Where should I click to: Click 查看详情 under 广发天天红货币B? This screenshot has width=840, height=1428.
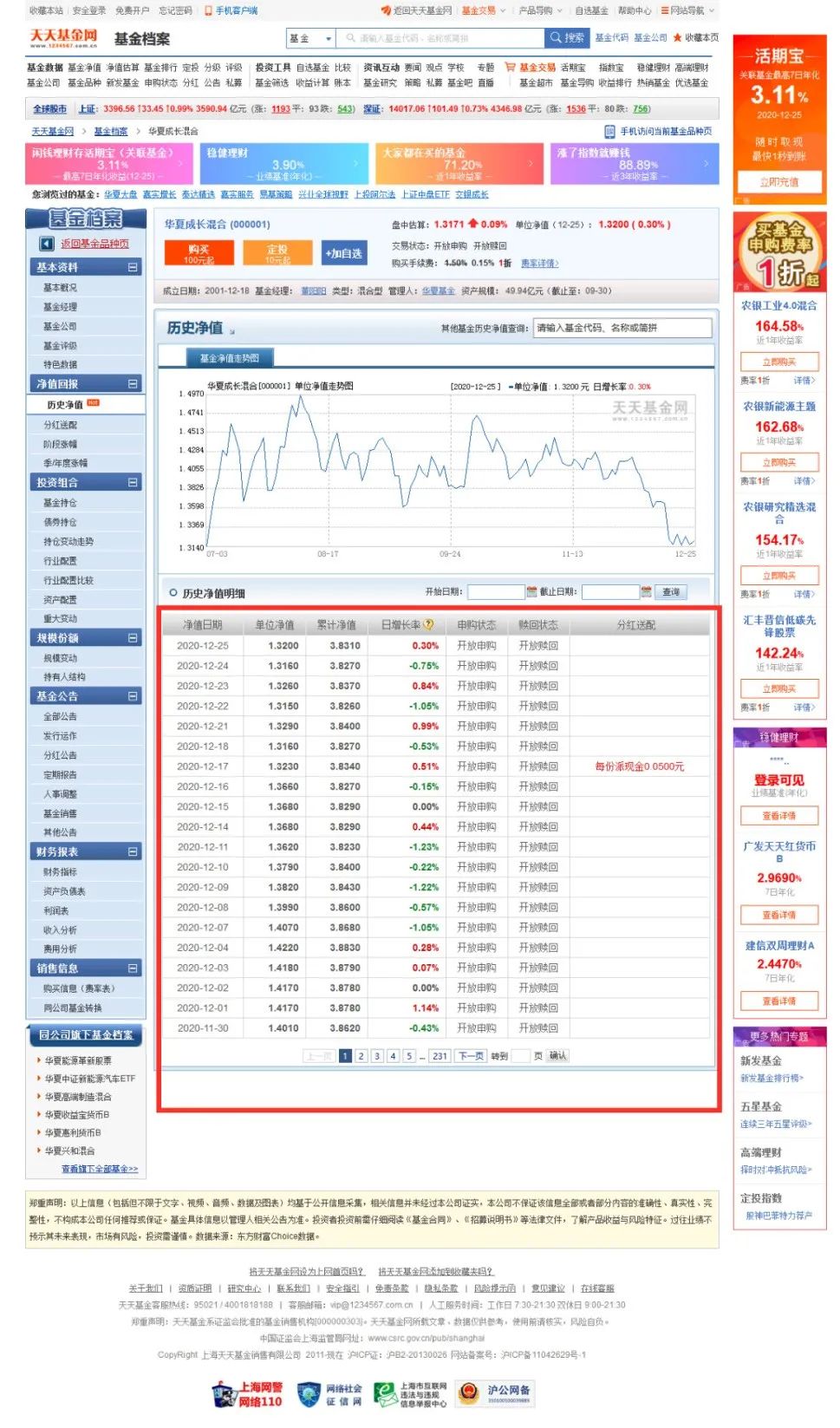tap(779, 915)
